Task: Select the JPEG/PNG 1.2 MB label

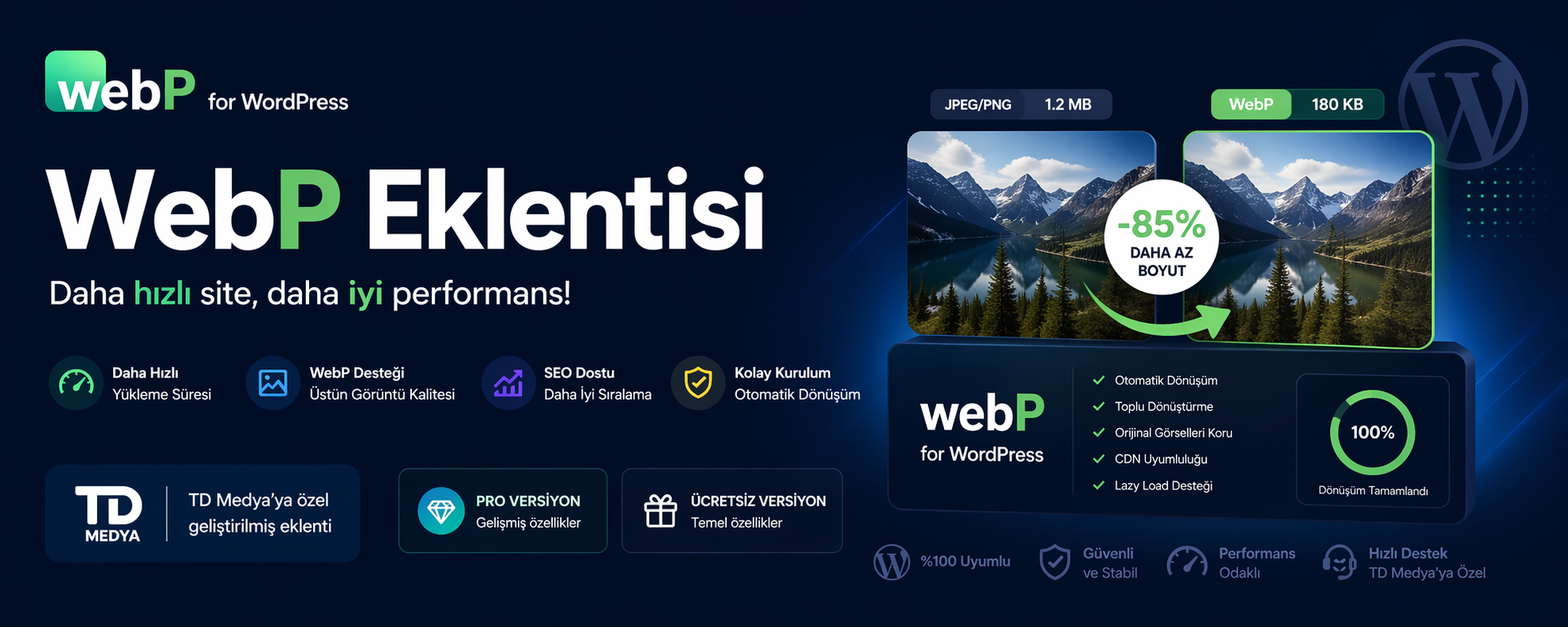Action: [1021, 104]
